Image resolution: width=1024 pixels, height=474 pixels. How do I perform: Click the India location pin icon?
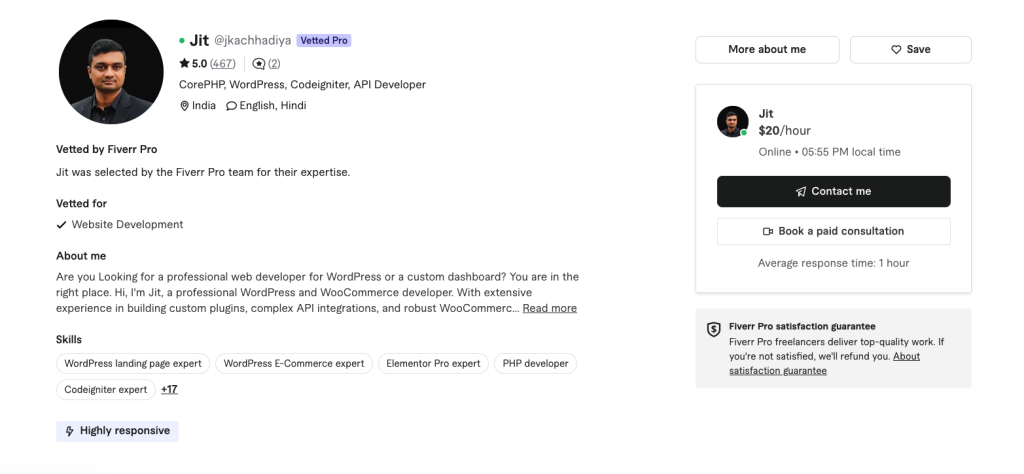184,106
